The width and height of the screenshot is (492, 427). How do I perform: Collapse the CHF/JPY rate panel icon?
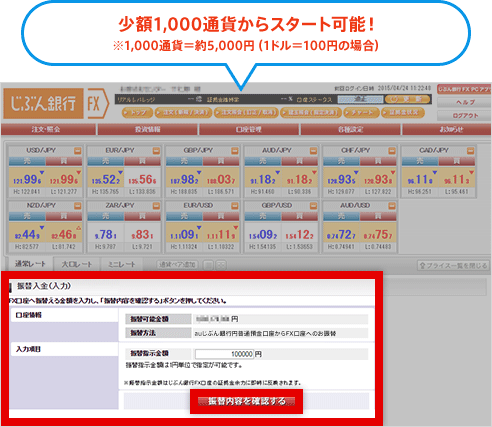[392, 151]
